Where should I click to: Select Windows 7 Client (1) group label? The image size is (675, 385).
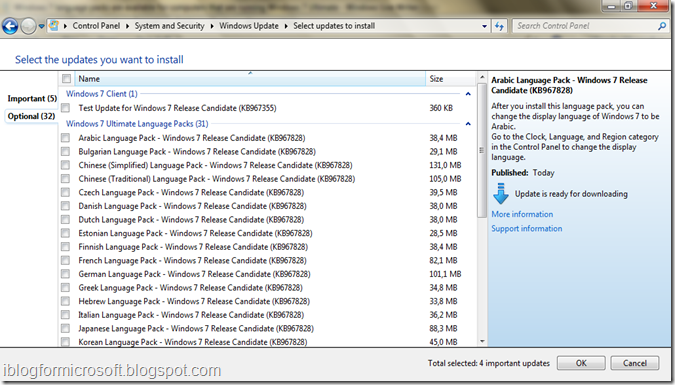point(102,94)
